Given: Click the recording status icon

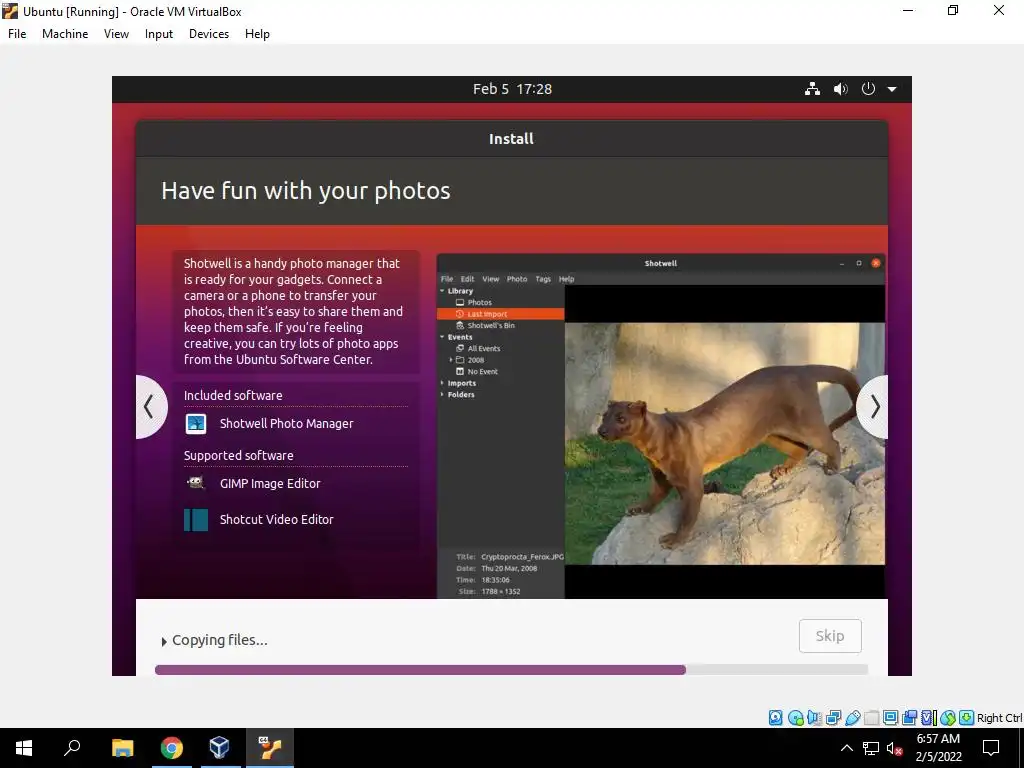Looking at the screenshot, I should (x=909, y=718).
